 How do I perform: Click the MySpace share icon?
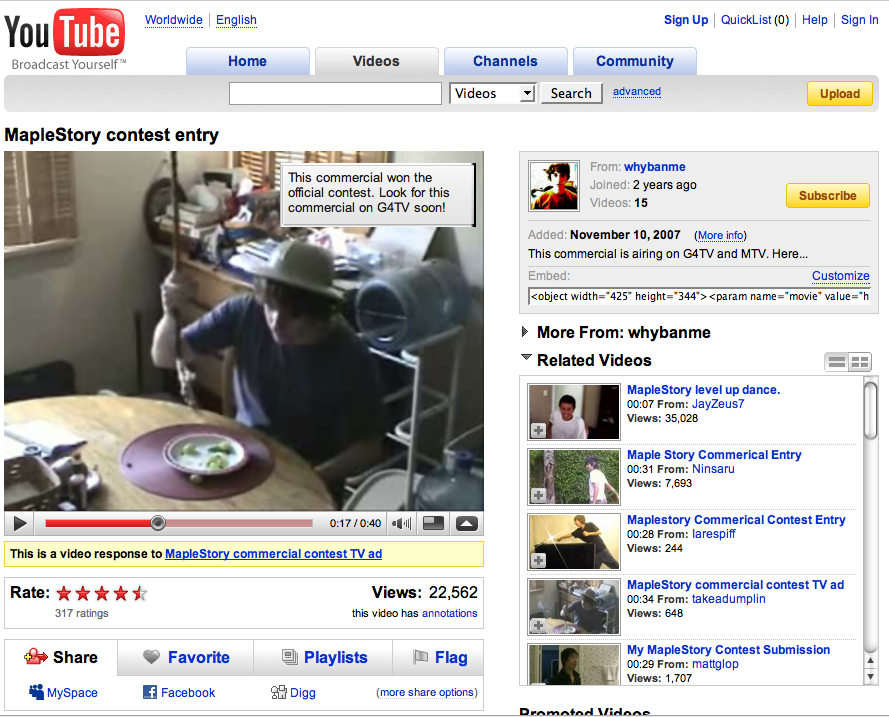37,692
